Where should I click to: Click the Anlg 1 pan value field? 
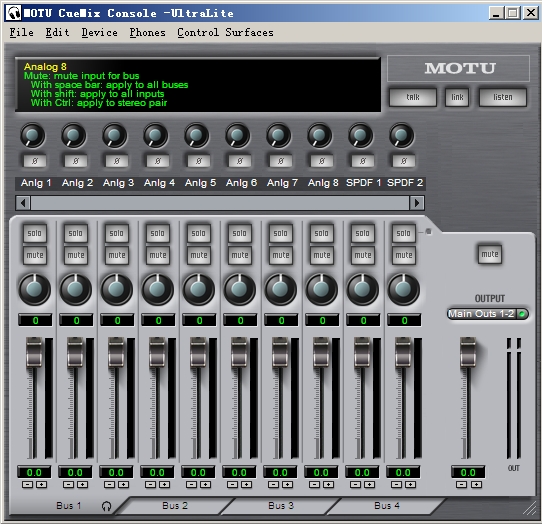coord(35,320)
